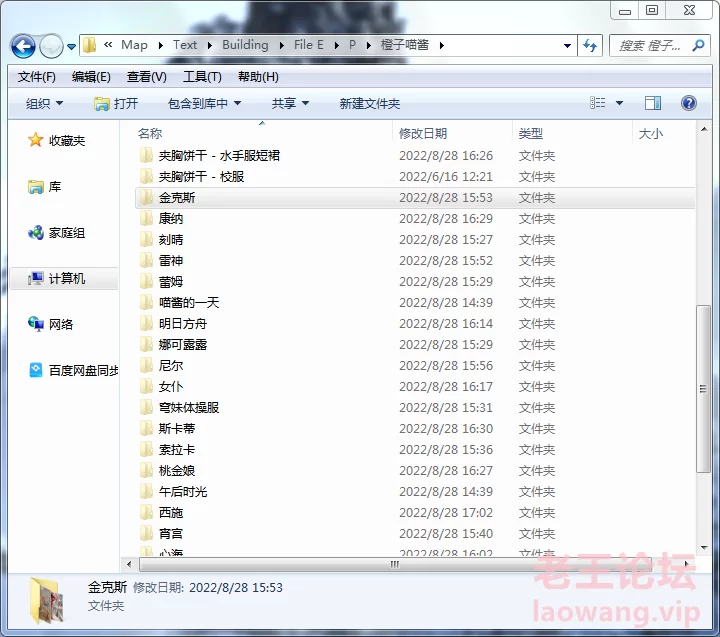The image size is (720, 637).
Task: Click the horizontal scrollbar thumb
Action: pyautogui.click(x=394, y=564)
